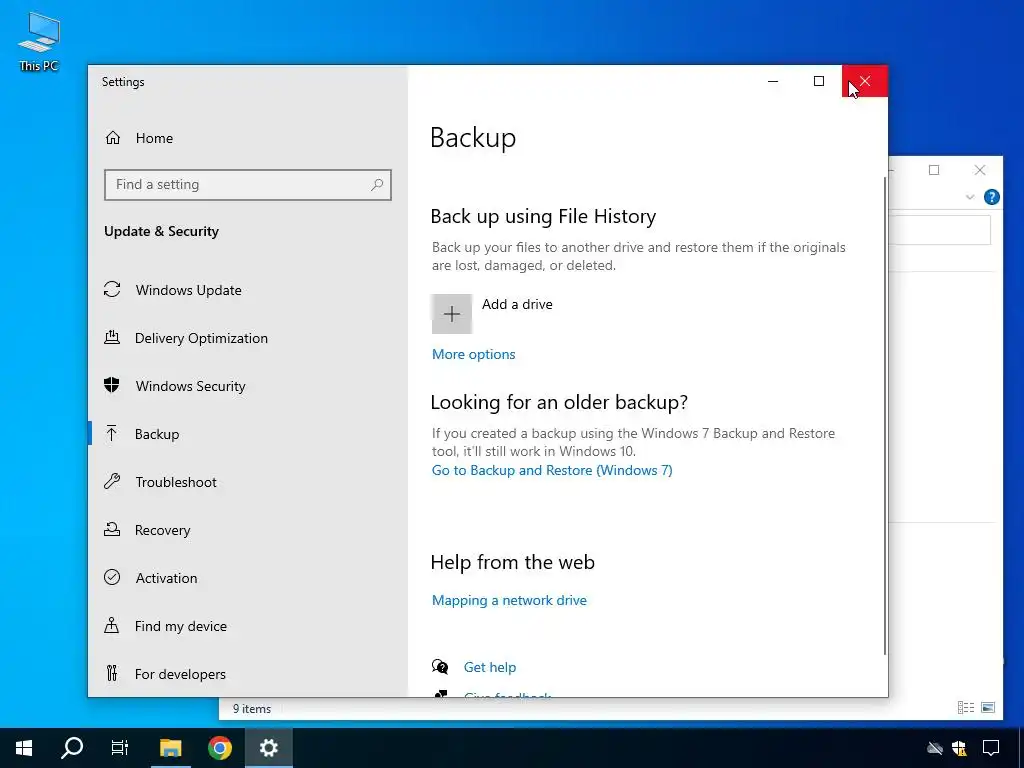This screenshot has height=768, width=1024.
Task: Click the house icon beside Home
Action: click(x=112, y=138)
